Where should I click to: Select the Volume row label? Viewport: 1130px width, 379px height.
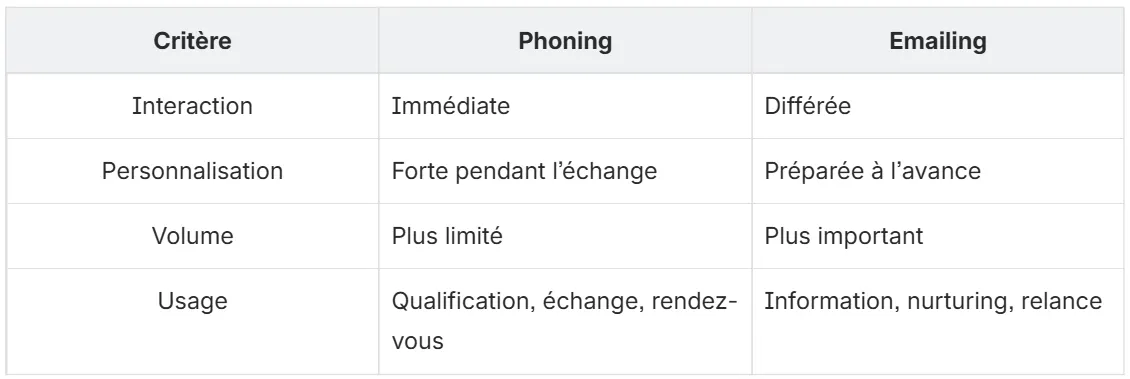pyautogui.click(x=192, y=236)
